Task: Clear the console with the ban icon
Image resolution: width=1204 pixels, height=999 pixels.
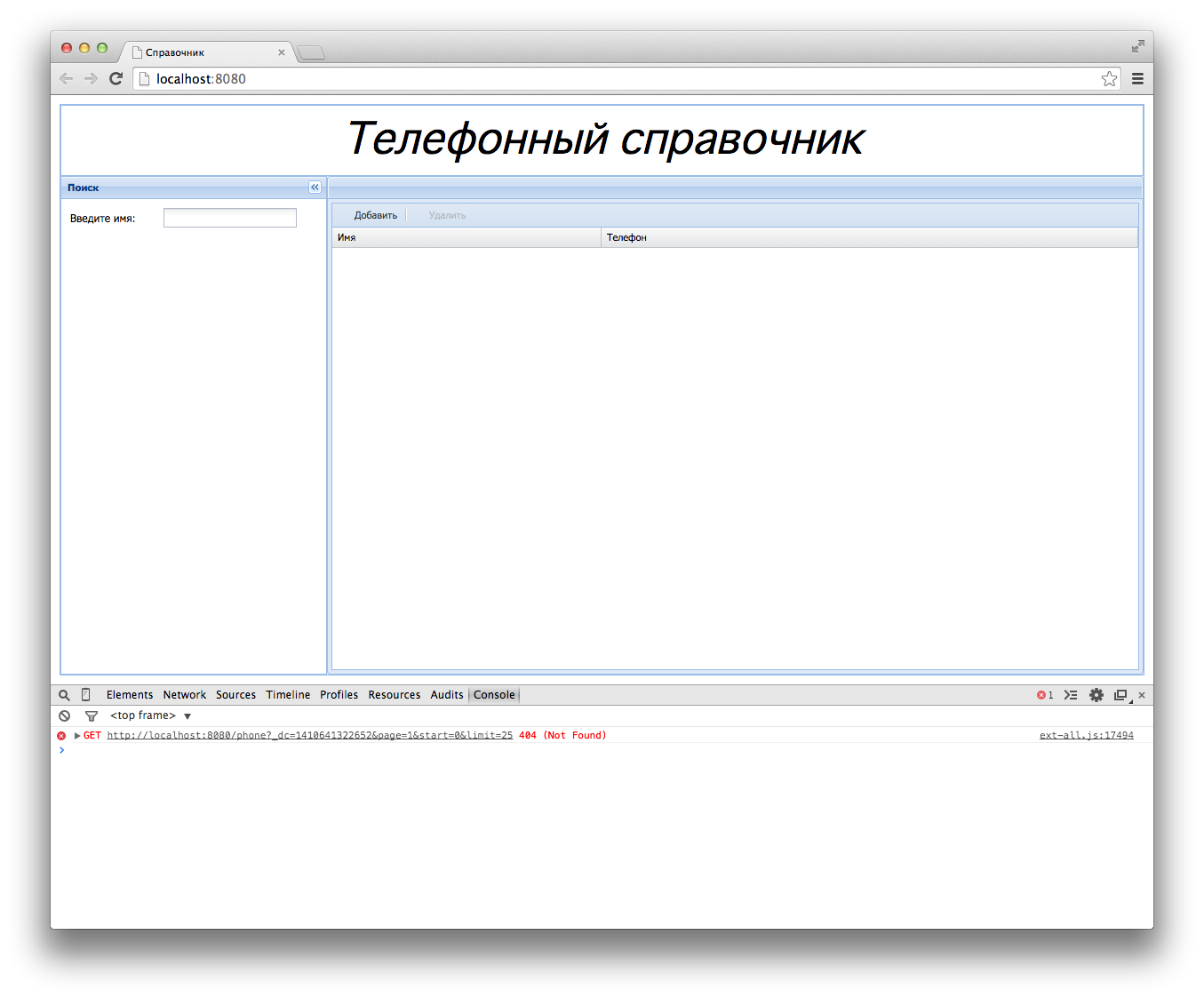Action: click(64, 715)
